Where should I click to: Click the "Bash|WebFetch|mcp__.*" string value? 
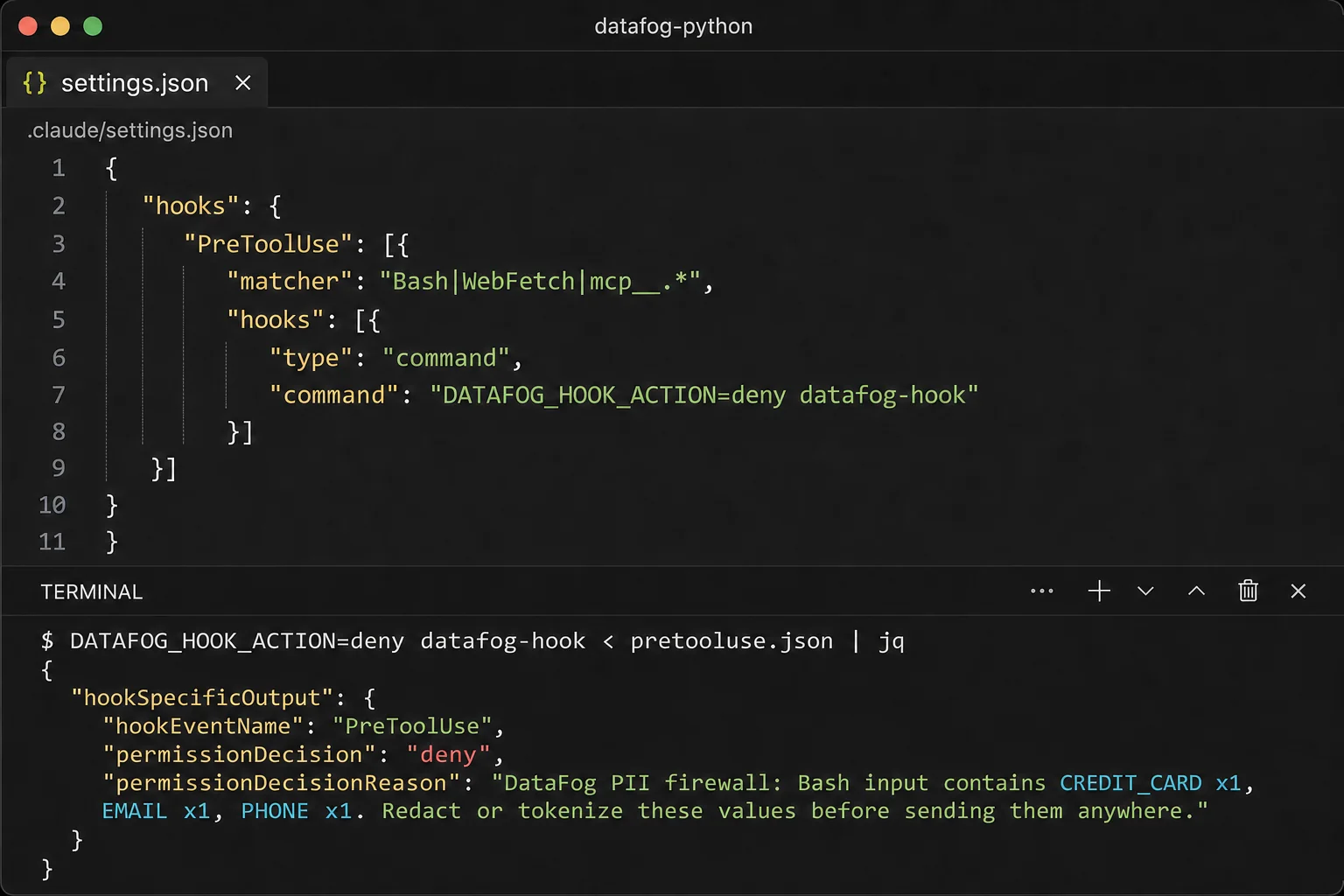[x=540, y=281]
